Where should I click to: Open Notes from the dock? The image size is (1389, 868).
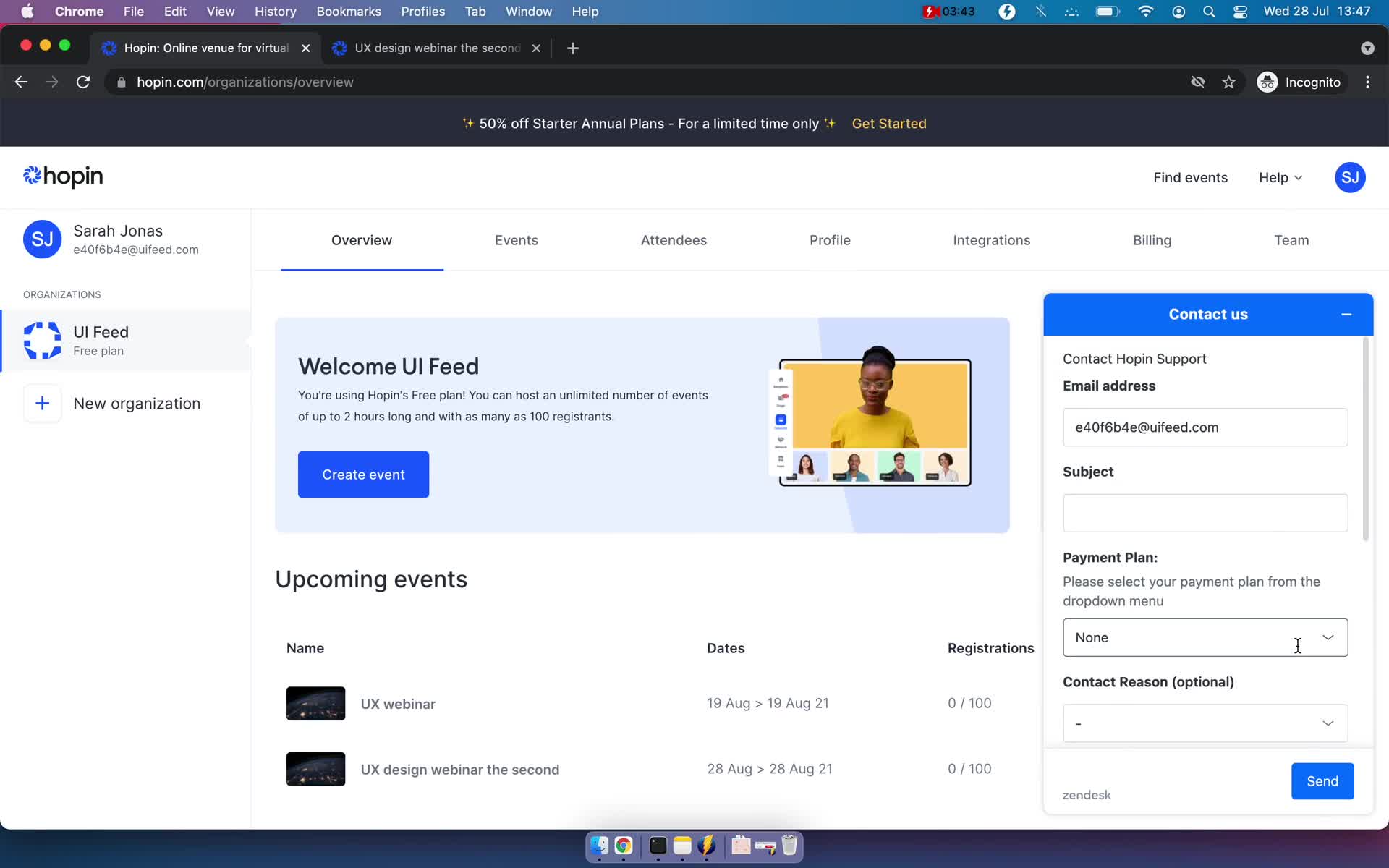[x=682, y=845]
